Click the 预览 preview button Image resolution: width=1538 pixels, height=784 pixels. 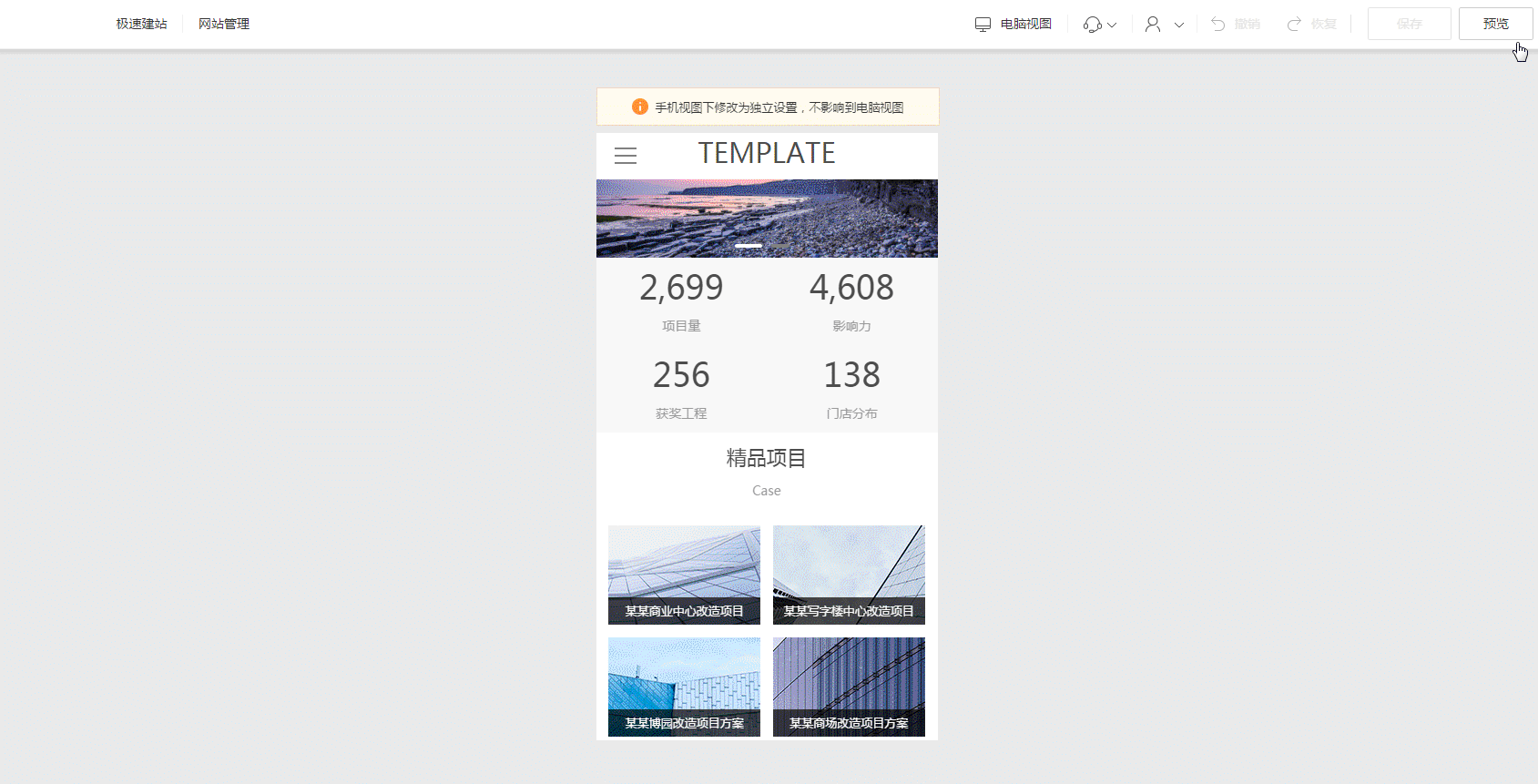1496,24
